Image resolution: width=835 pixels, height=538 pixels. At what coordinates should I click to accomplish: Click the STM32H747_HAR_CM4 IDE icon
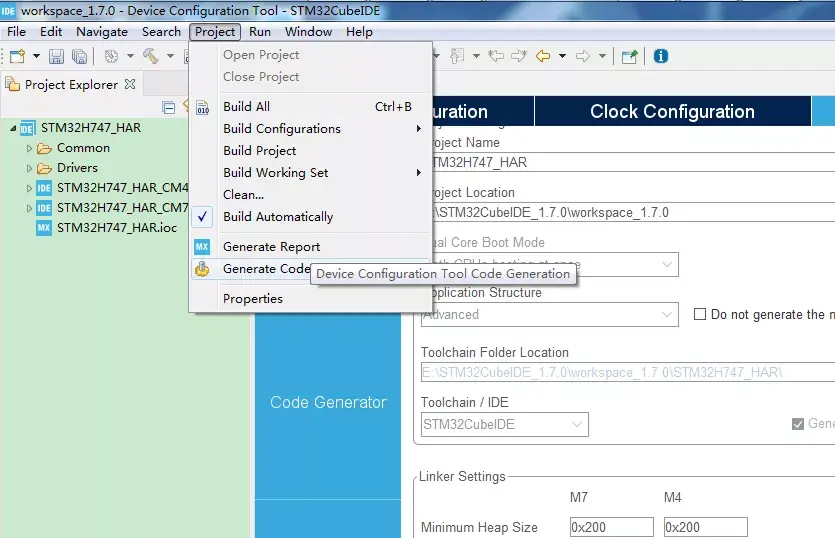pos(44,188)
